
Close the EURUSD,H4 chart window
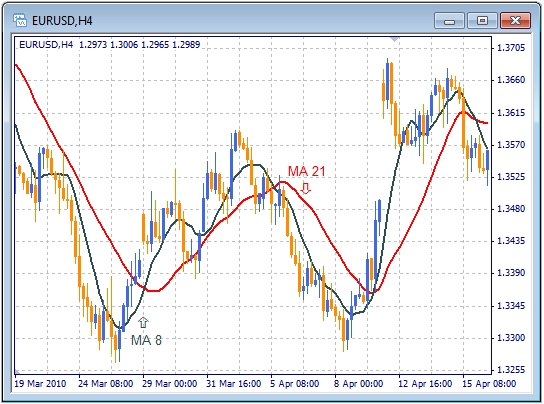[515, 21]
